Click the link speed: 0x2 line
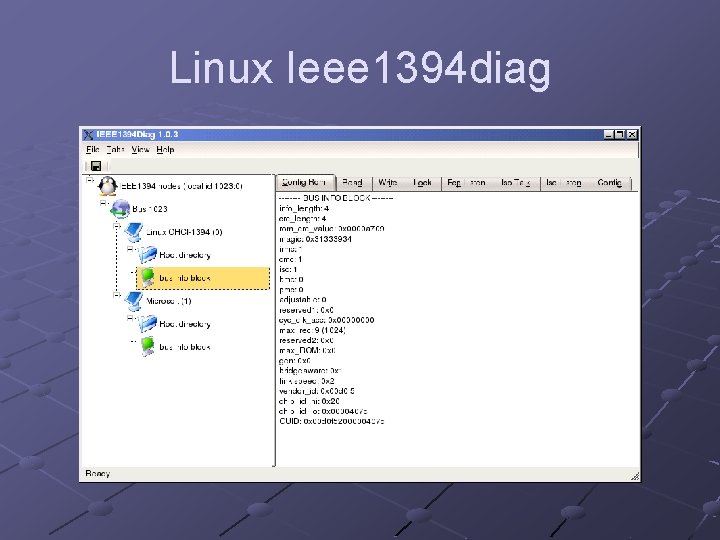Viewport: 720px width, 540px height. 307,381
